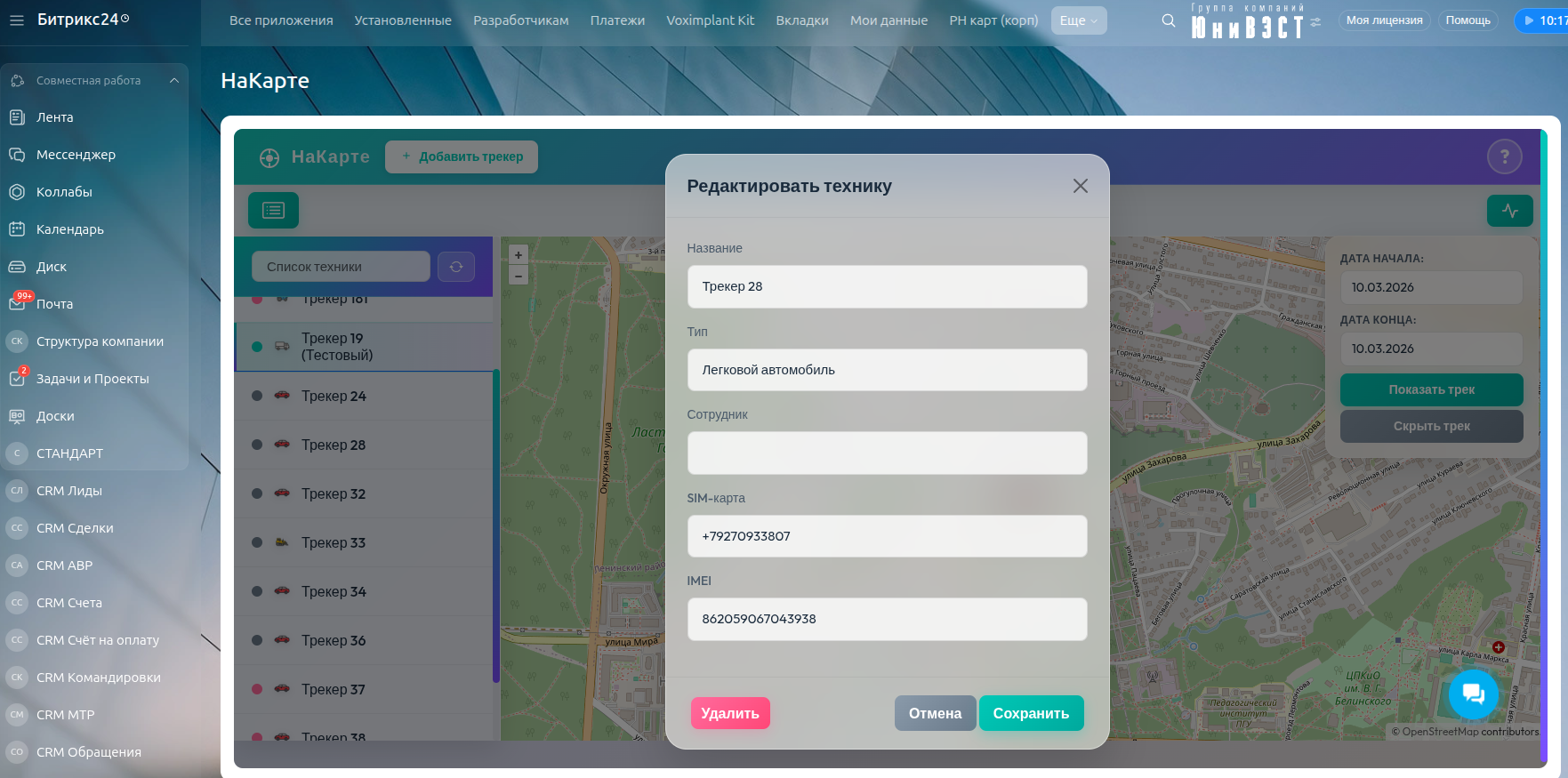1568x778 pixels.
Task: Click the Доски boards icon
Action: click(x=17, y=416)
